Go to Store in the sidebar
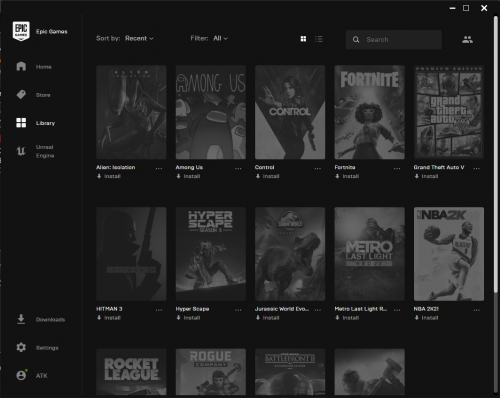Image resolution: width=500 pixels, height=398 pixels. (x=43, y=95)
